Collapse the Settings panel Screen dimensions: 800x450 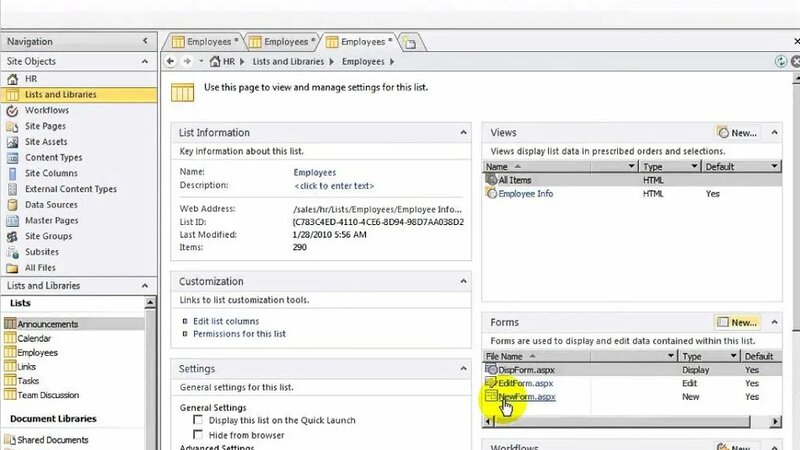tap(463, 368)
